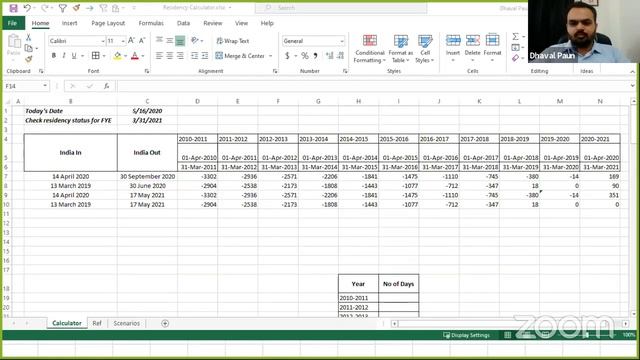Click the red Font Color swatch
Image resolution: width=640 pixels, height=360 pixels.
click(135, 56)
